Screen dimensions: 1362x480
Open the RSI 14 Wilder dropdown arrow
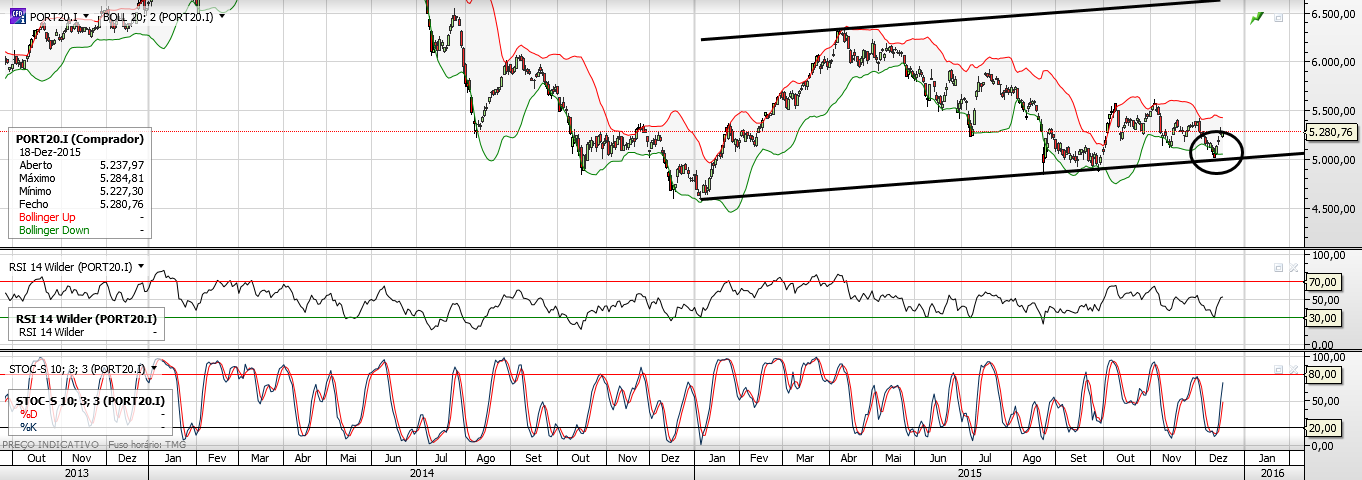(141, 266)
